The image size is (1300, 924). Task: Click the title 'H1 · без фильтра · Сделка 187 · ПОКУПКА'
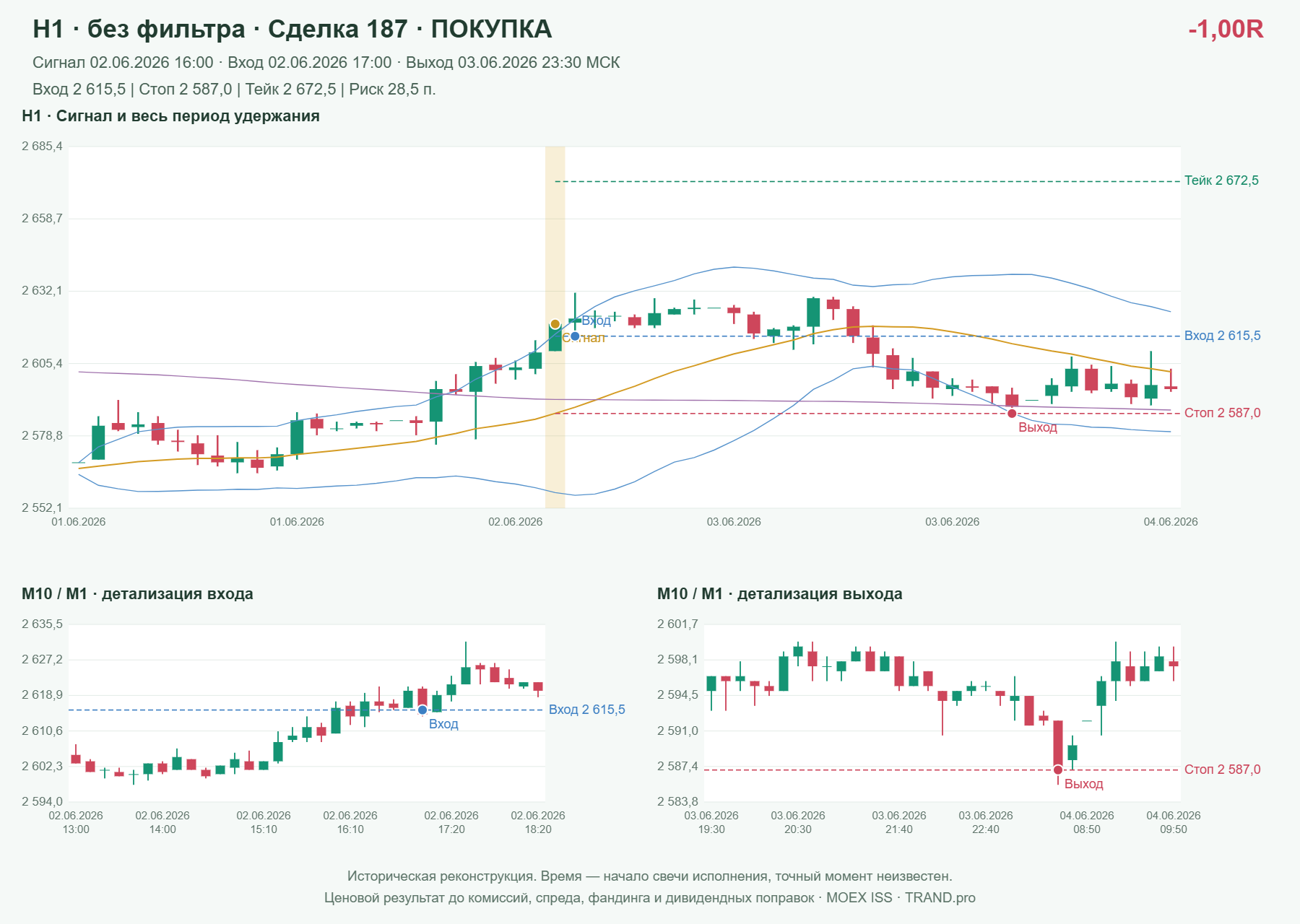pyautogui.click(x=292, y=29)
